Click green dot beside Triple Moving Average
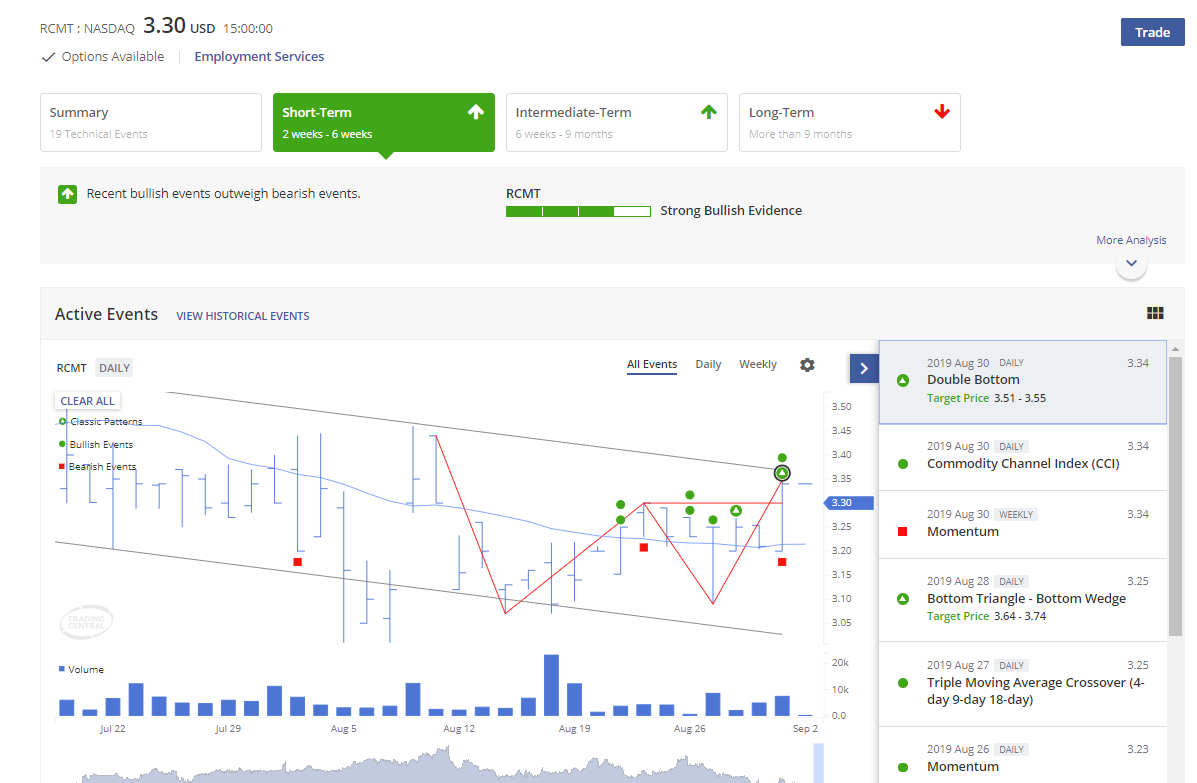The width and height of the screenshot is (1197, 783). click(x=902, y=683)
